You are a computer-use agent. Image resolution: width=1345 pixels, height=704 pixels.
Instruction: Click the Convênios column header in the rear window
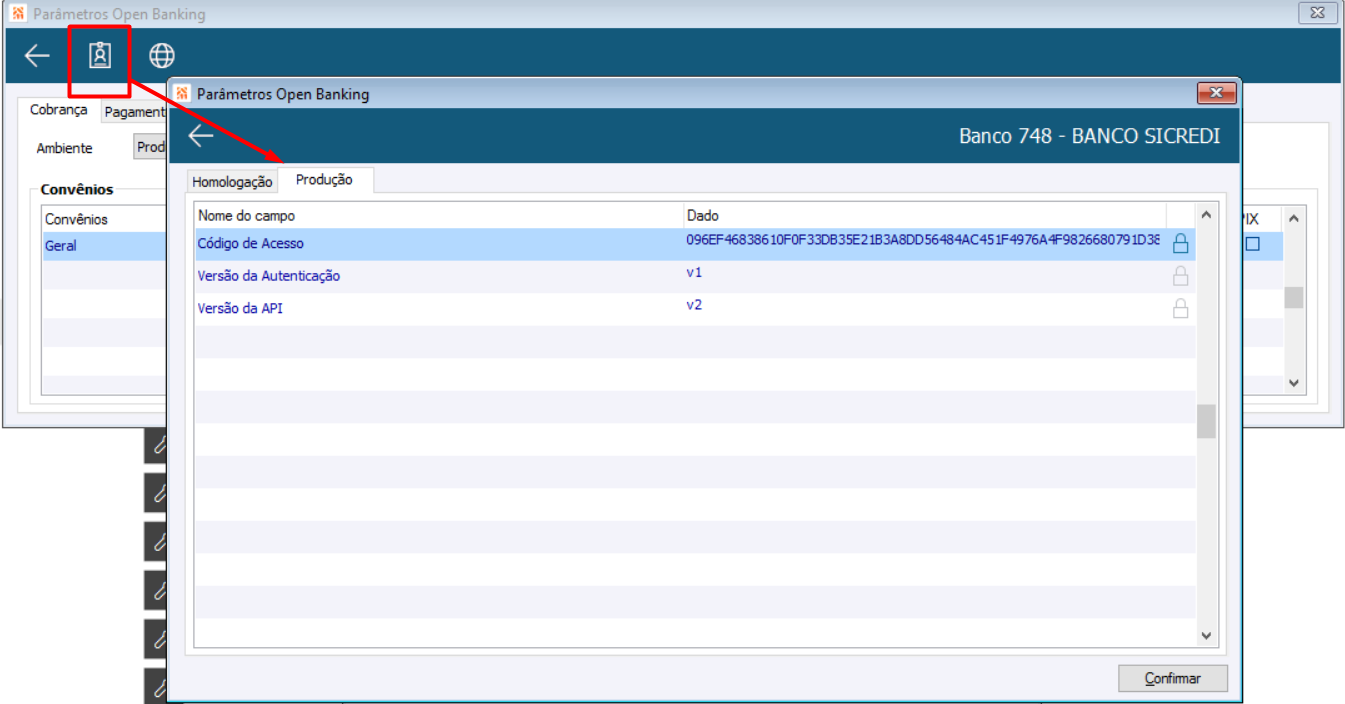pyautogui.click(x=105, y=219)
